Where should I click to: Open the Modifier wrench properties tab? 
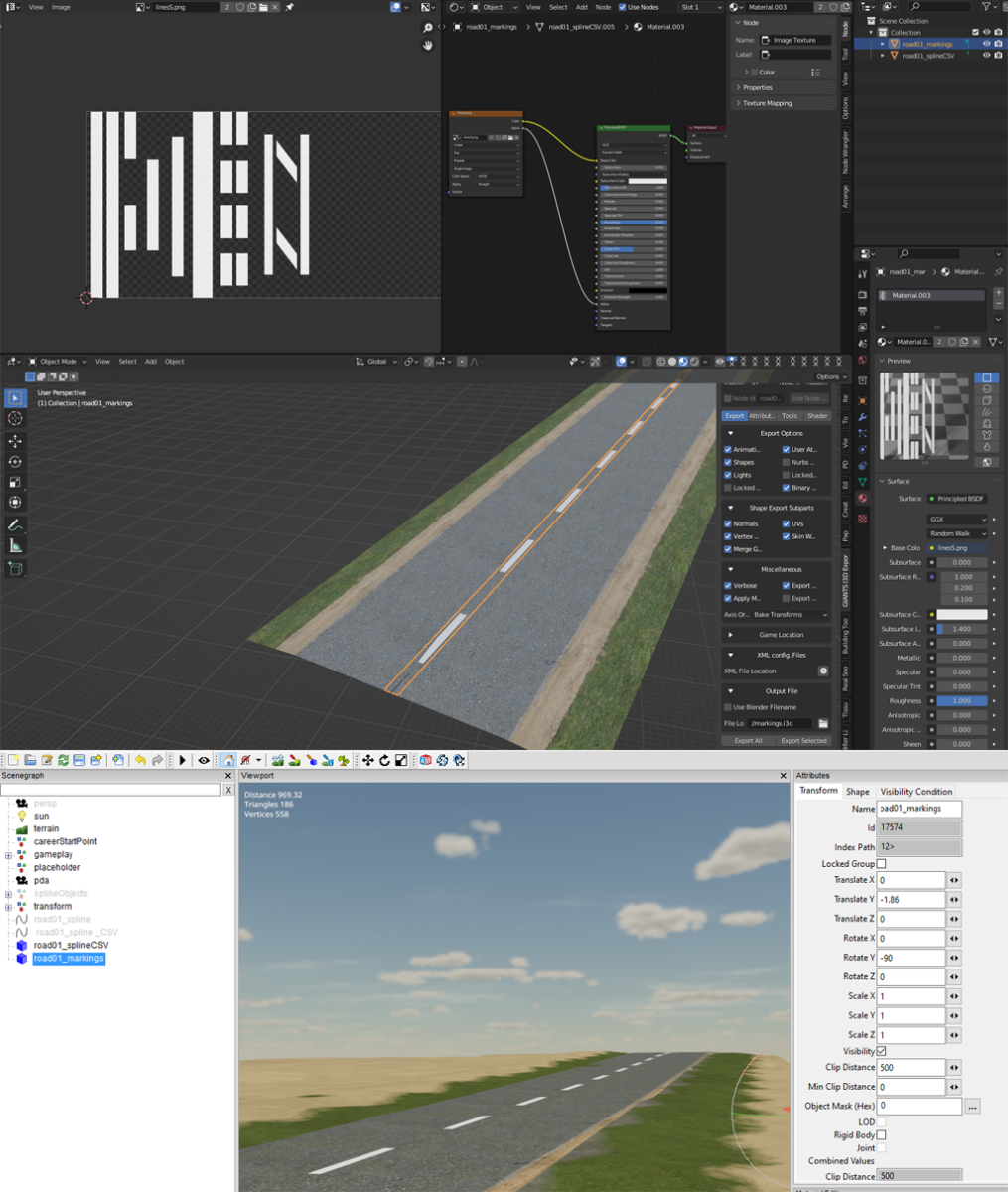tap(862, 417)
